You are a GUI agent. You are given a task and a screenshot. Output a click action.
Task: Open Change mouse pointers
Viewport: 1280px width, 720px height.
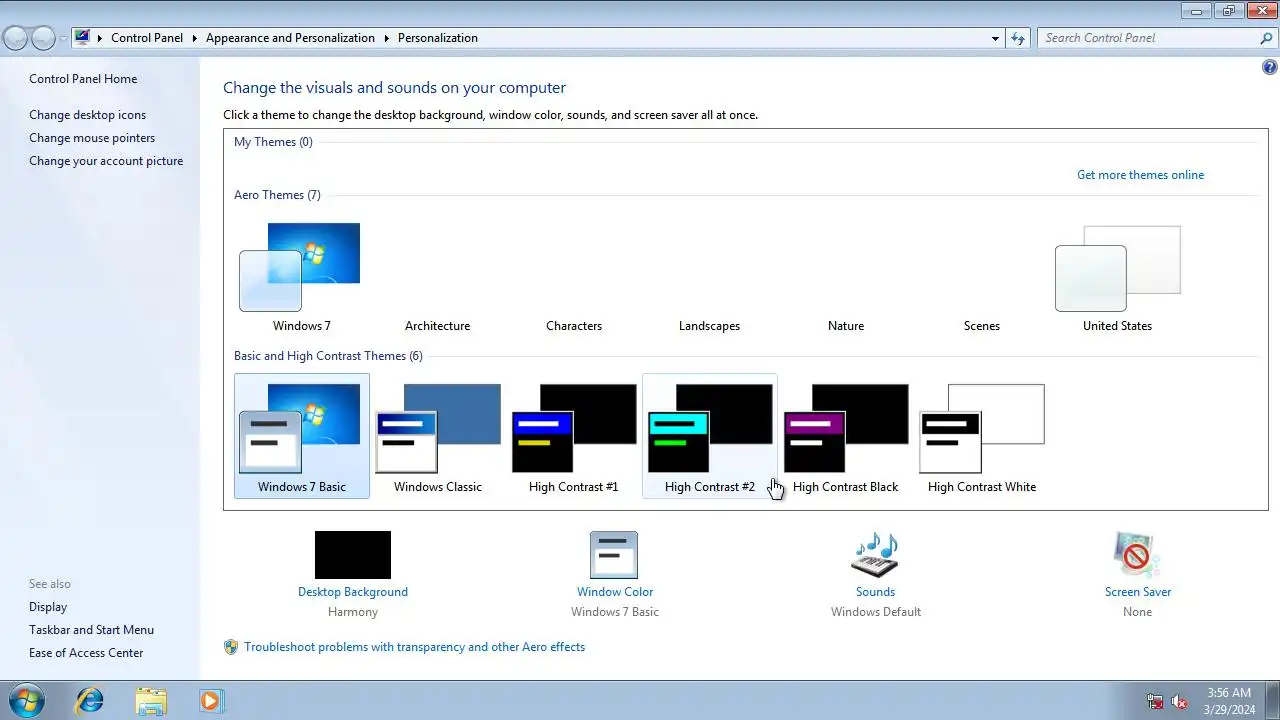click(92, 138)
